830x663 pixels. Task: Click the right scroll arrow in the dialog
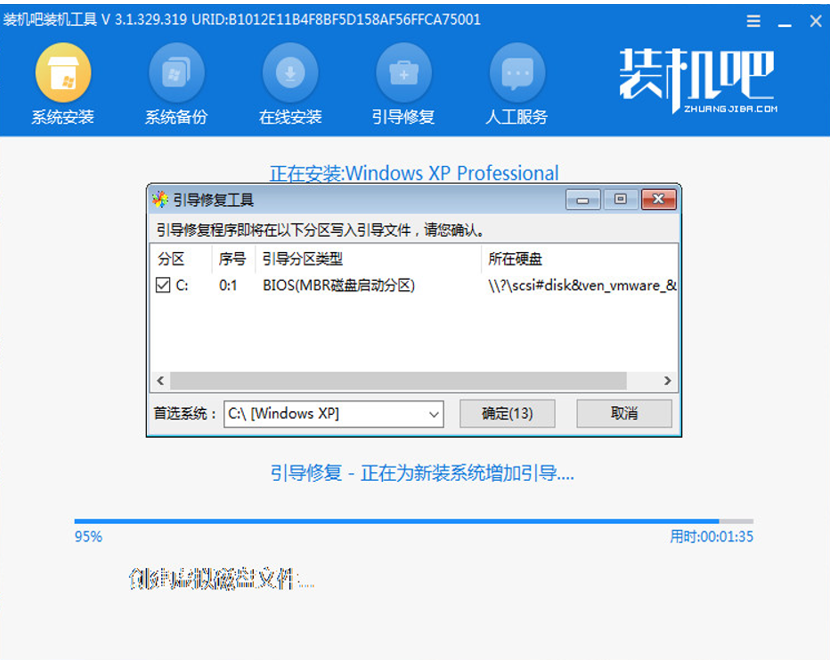pos(668,380)
